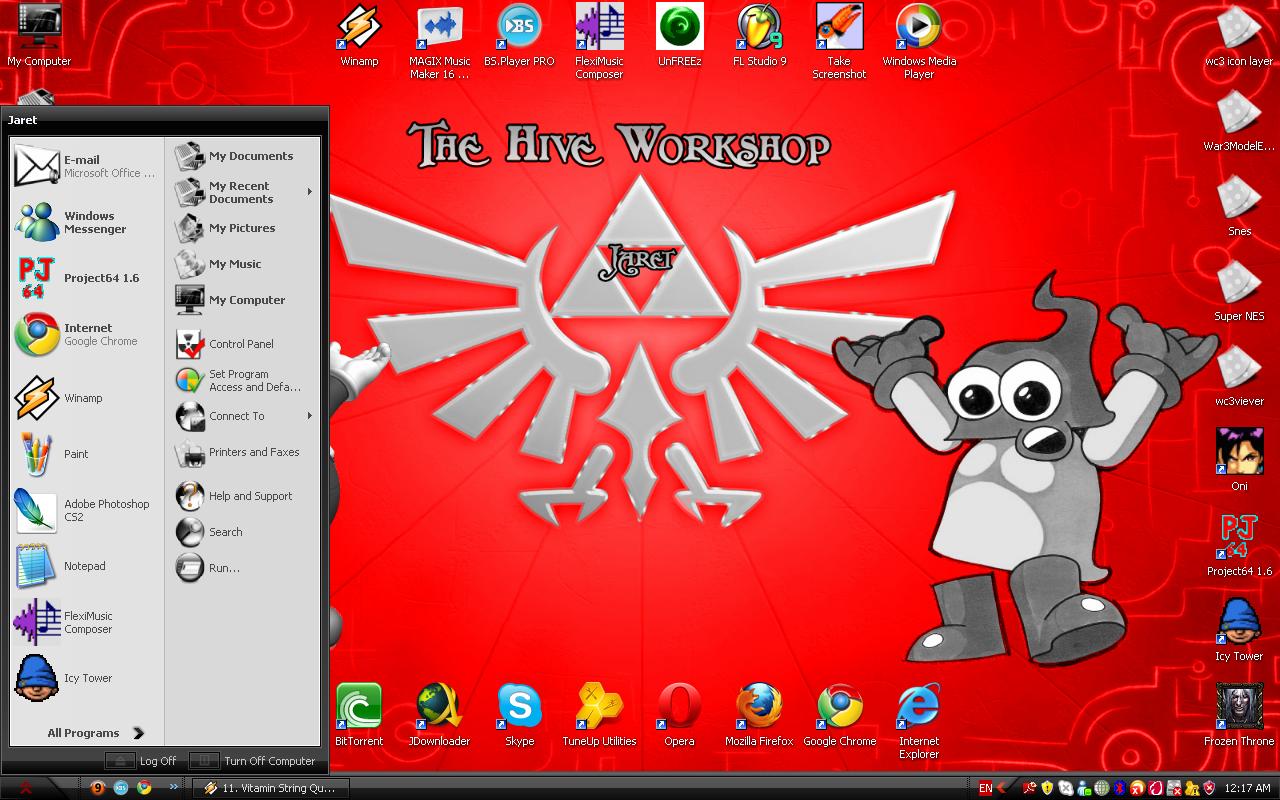Open BS.Player PRO desktop shortcut
This screenshot has height=800, width=1280.
click(x=519, y=34)
